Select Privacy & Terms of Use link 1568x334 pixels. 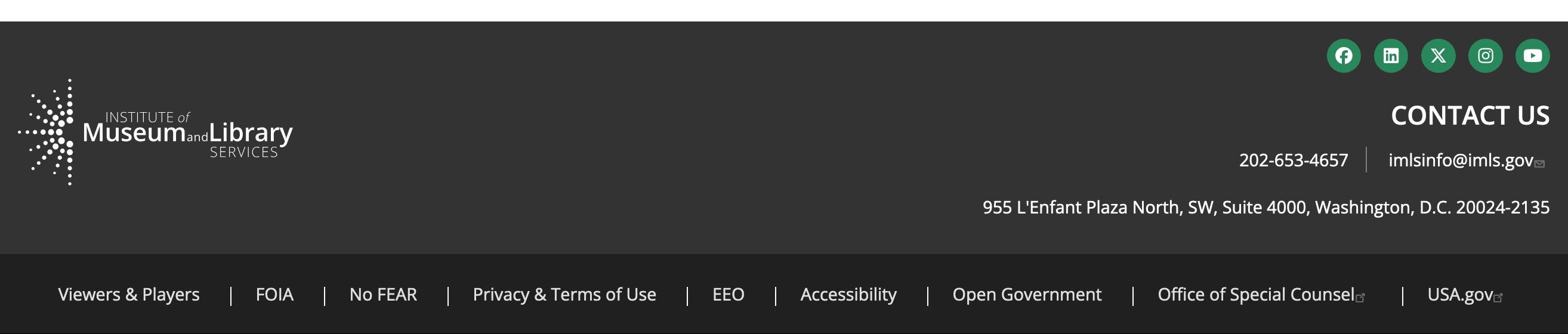(x=564, y=295)
